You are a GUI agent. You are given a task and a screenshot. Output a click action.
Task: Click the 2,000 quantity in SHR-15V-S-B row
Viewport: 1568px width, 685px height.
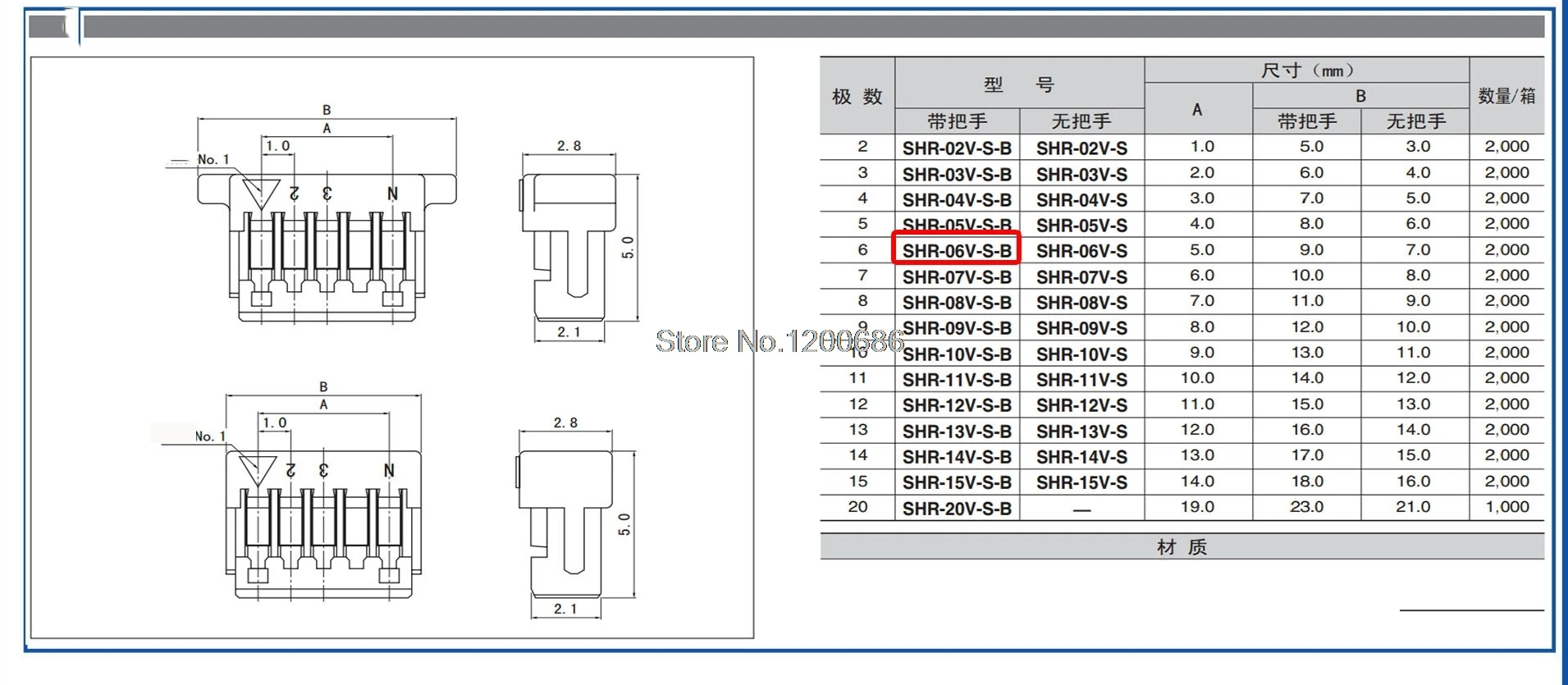click(x=1507, y=482)
